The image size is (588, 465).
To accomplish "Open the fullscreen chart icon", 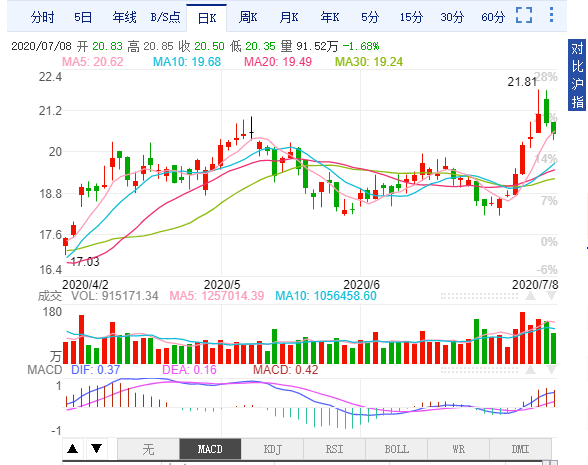I will (x=524, y=15).
